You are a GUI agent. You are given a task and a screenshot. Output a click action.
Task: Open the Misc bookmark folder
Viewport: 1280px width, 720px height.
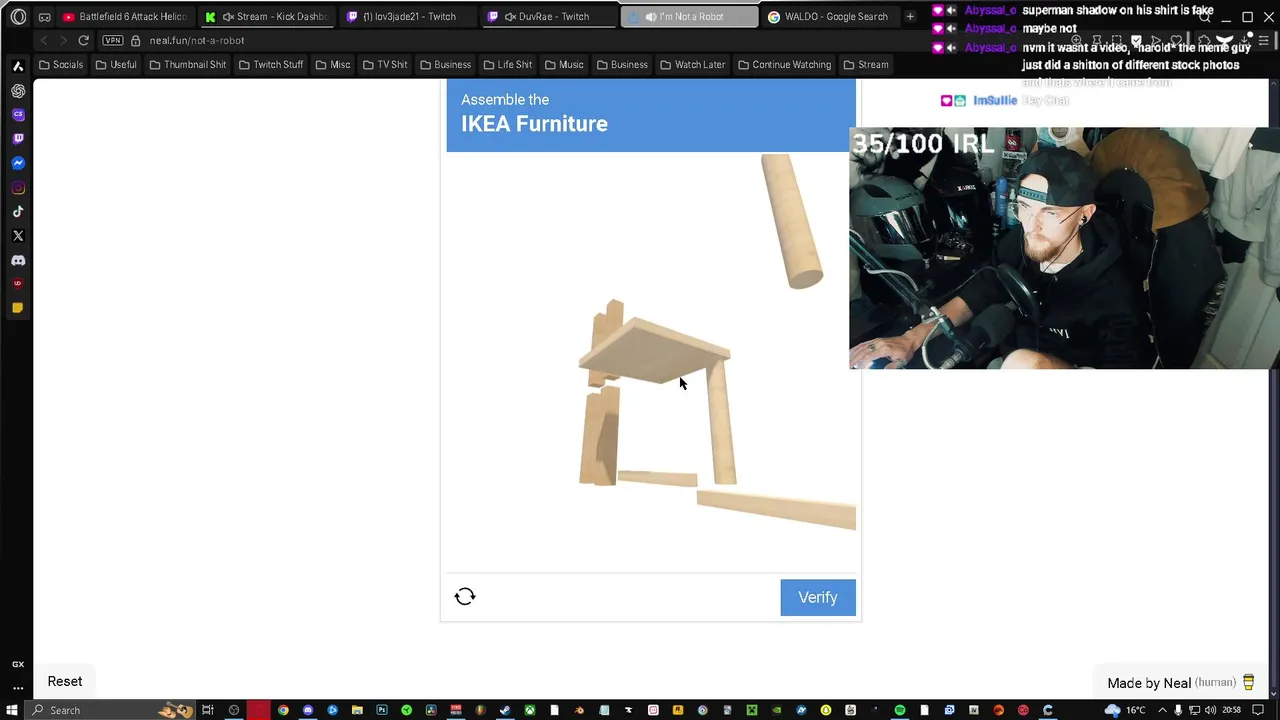(x=333, y=64)
